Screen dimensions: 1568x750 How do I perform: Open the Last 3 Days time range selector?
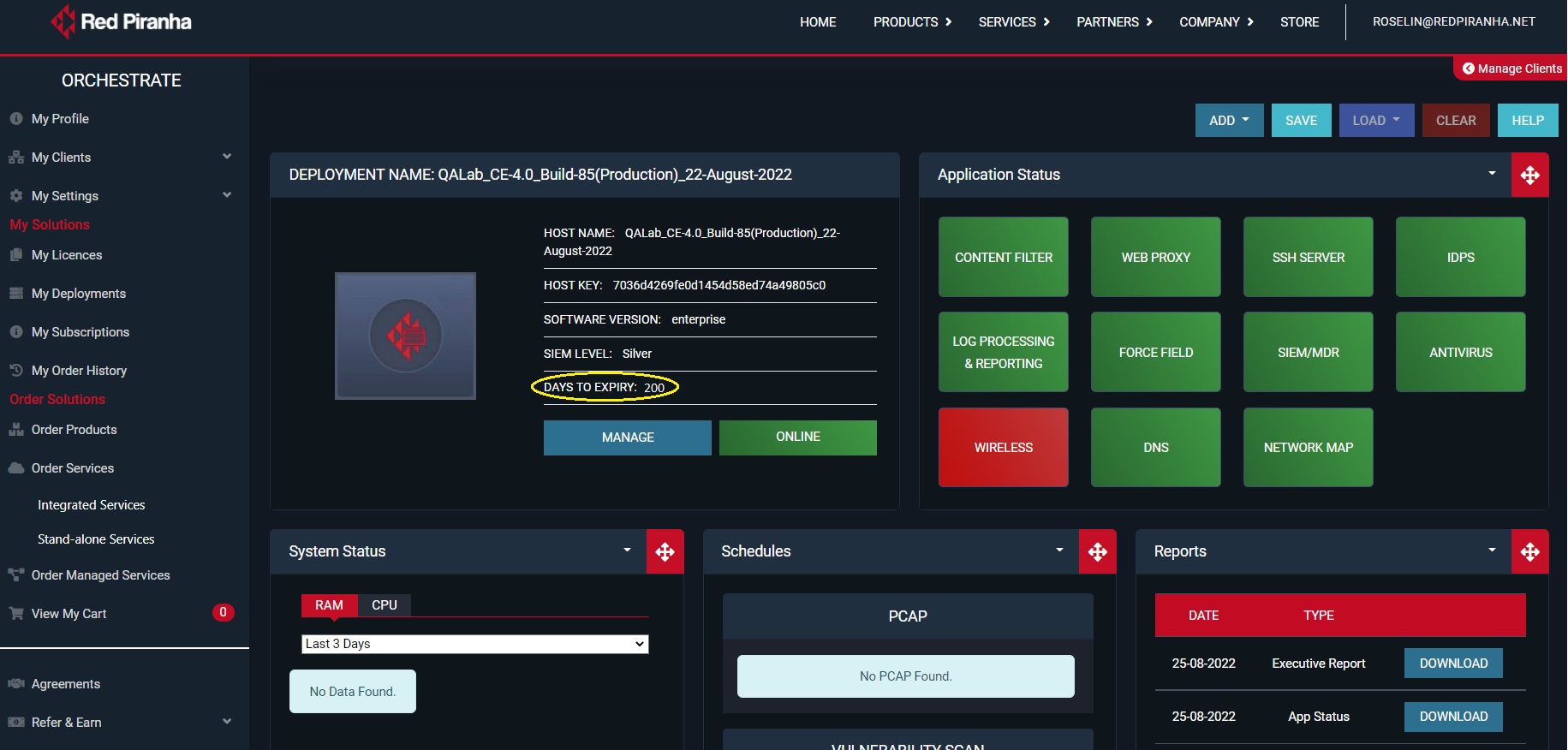pos(475,644)
